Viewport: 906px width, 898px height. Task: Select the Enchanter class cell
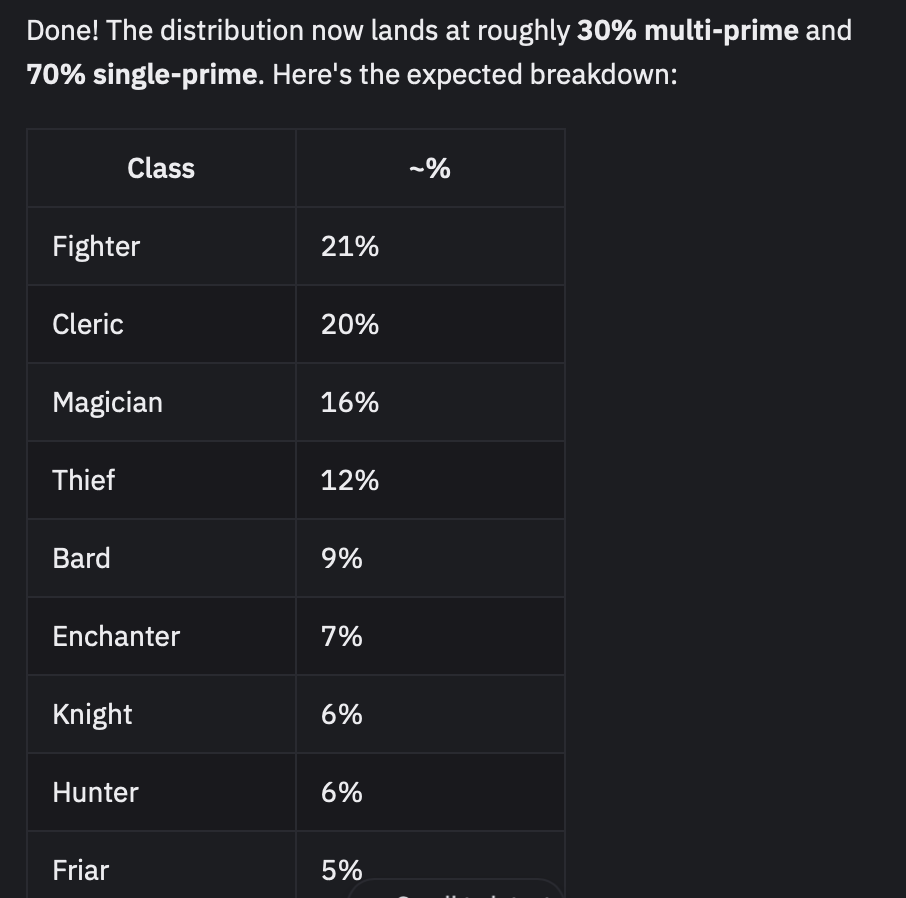click(116, 636)
